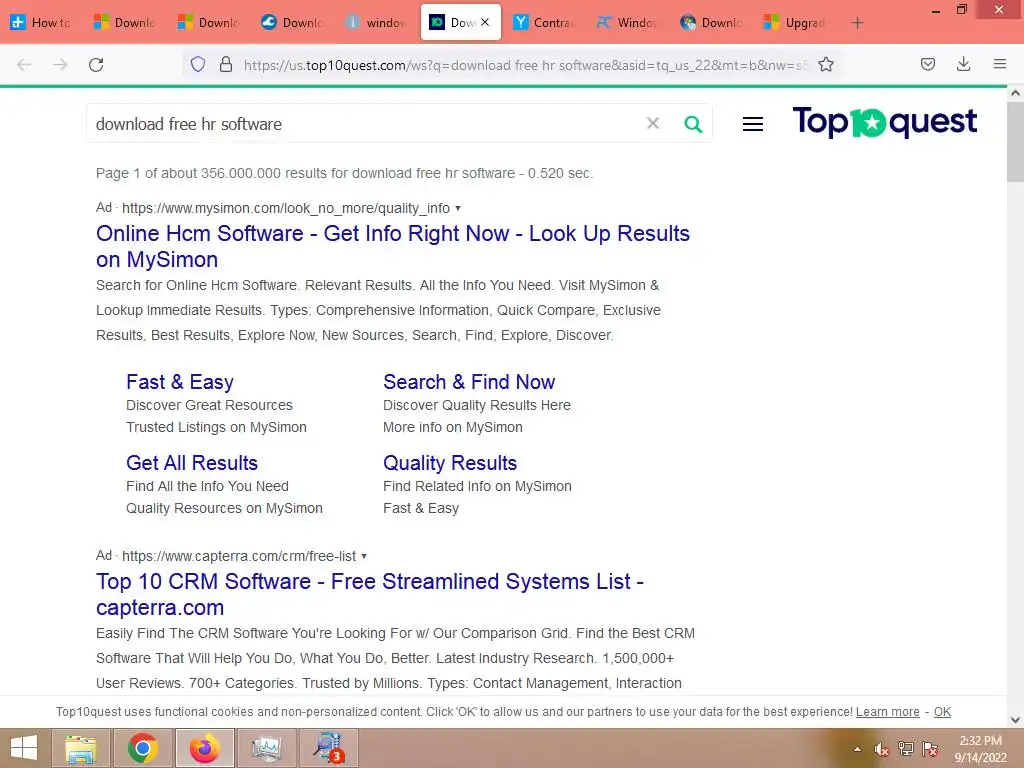Click the muted volume tray icon
This screenshot has width=1024, height=768.
pyautogui.click(x=882, y=749)
